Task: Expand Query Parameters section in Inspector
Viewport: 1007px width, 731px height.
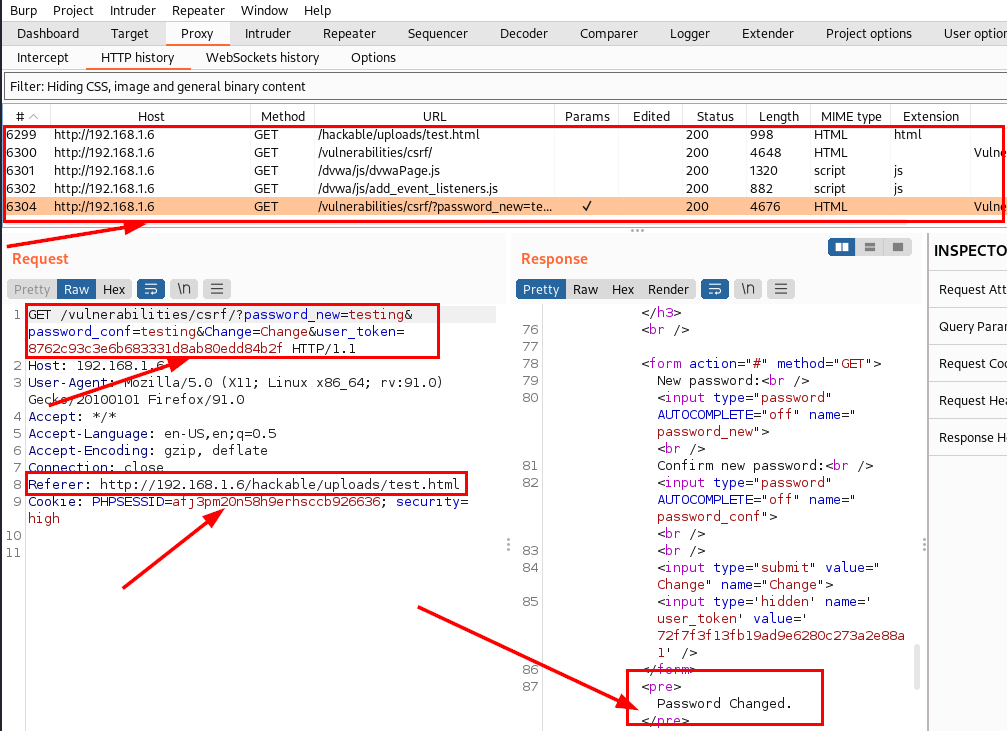Action: pos(971,327)
